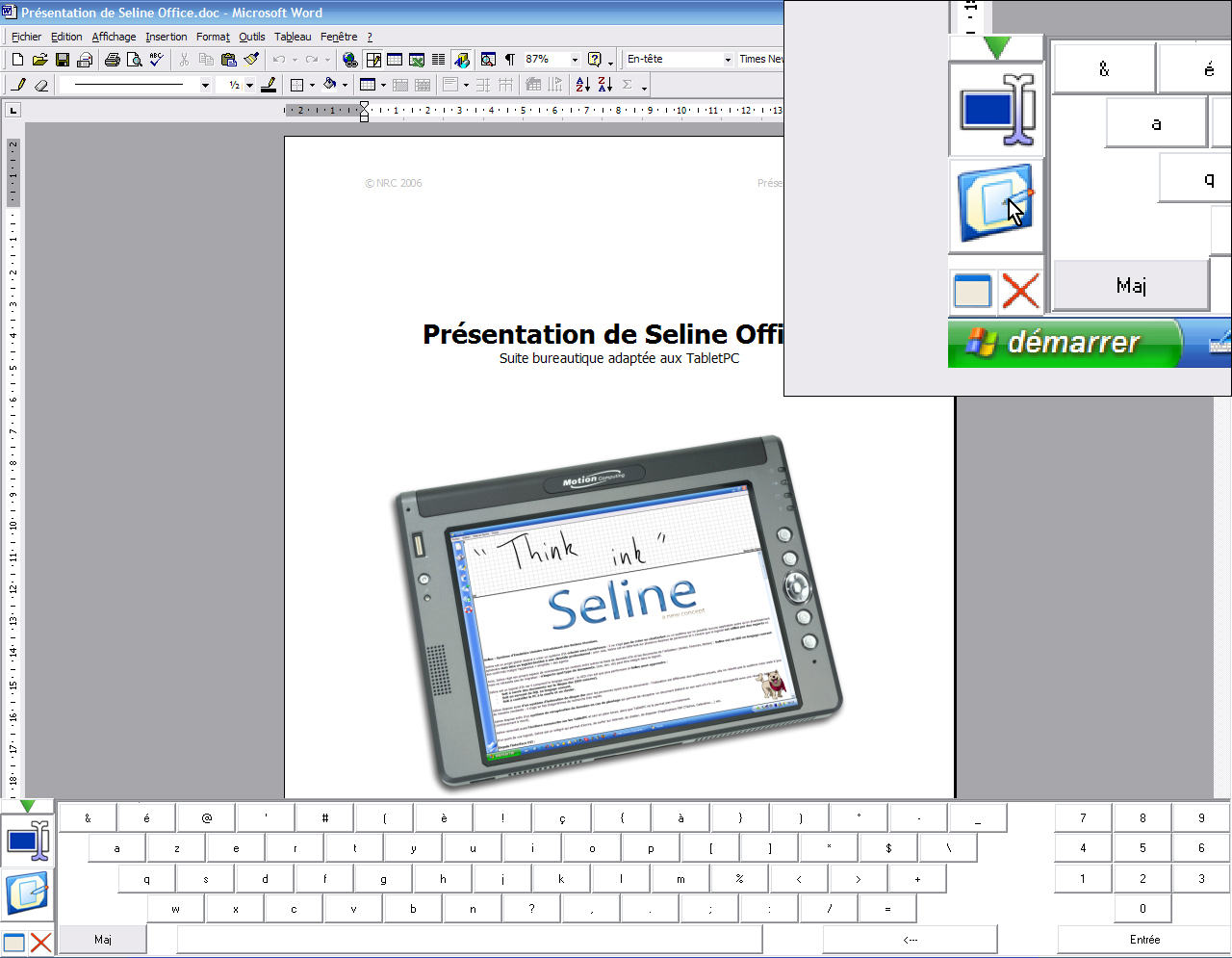Click the border color pen icon
The width and height of the screenshot is (1232, 958).
pyautogui.click(x=269, y=85)
